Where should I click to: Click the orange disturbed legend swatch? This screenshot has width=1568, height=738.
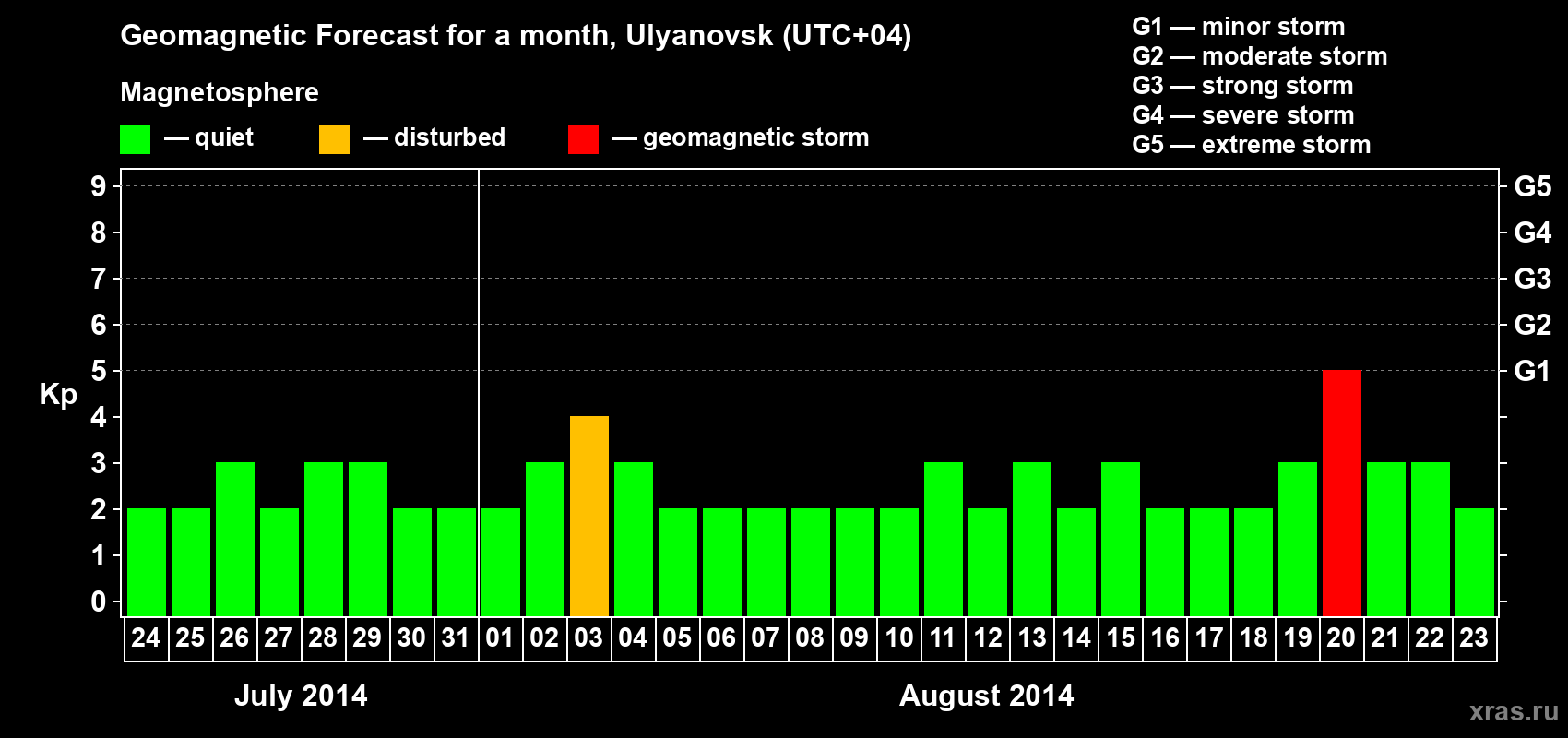[334, 139]
